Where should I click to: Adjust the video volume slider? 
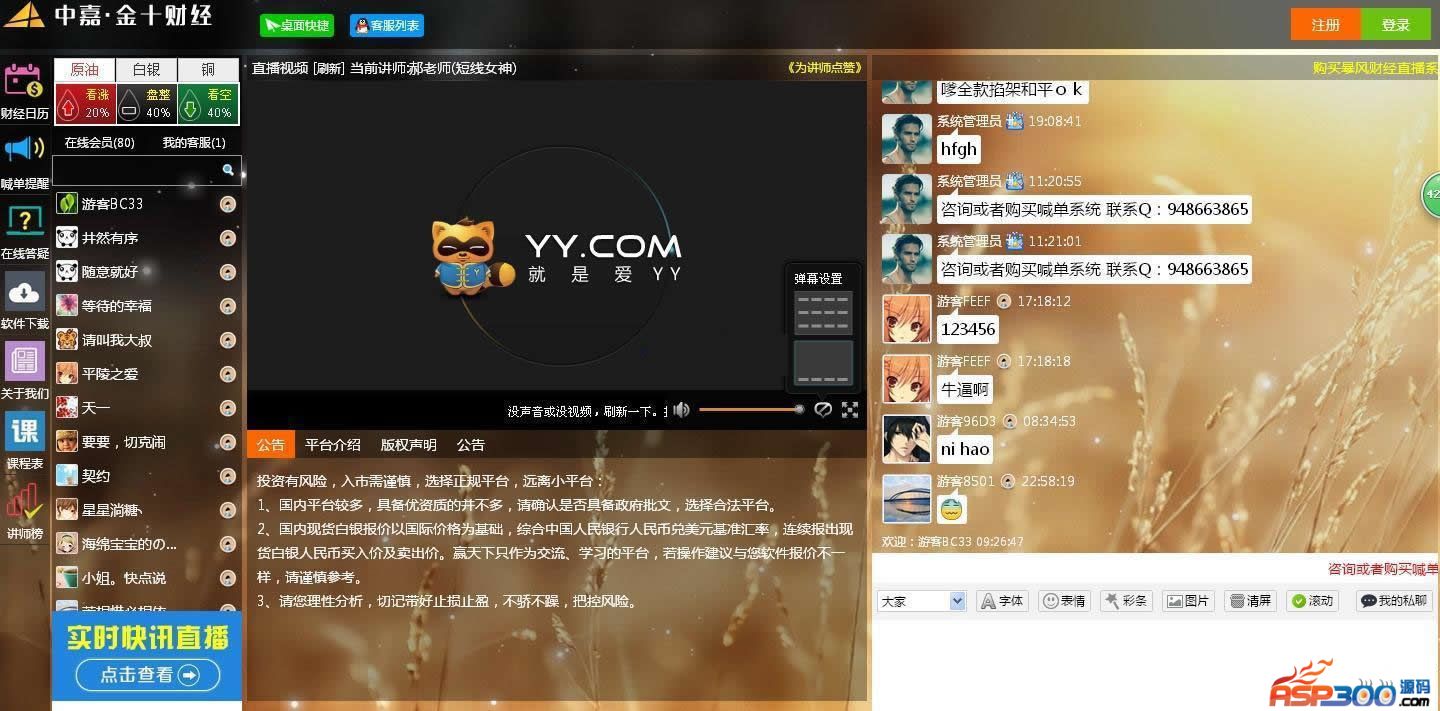tap(750, 409)
